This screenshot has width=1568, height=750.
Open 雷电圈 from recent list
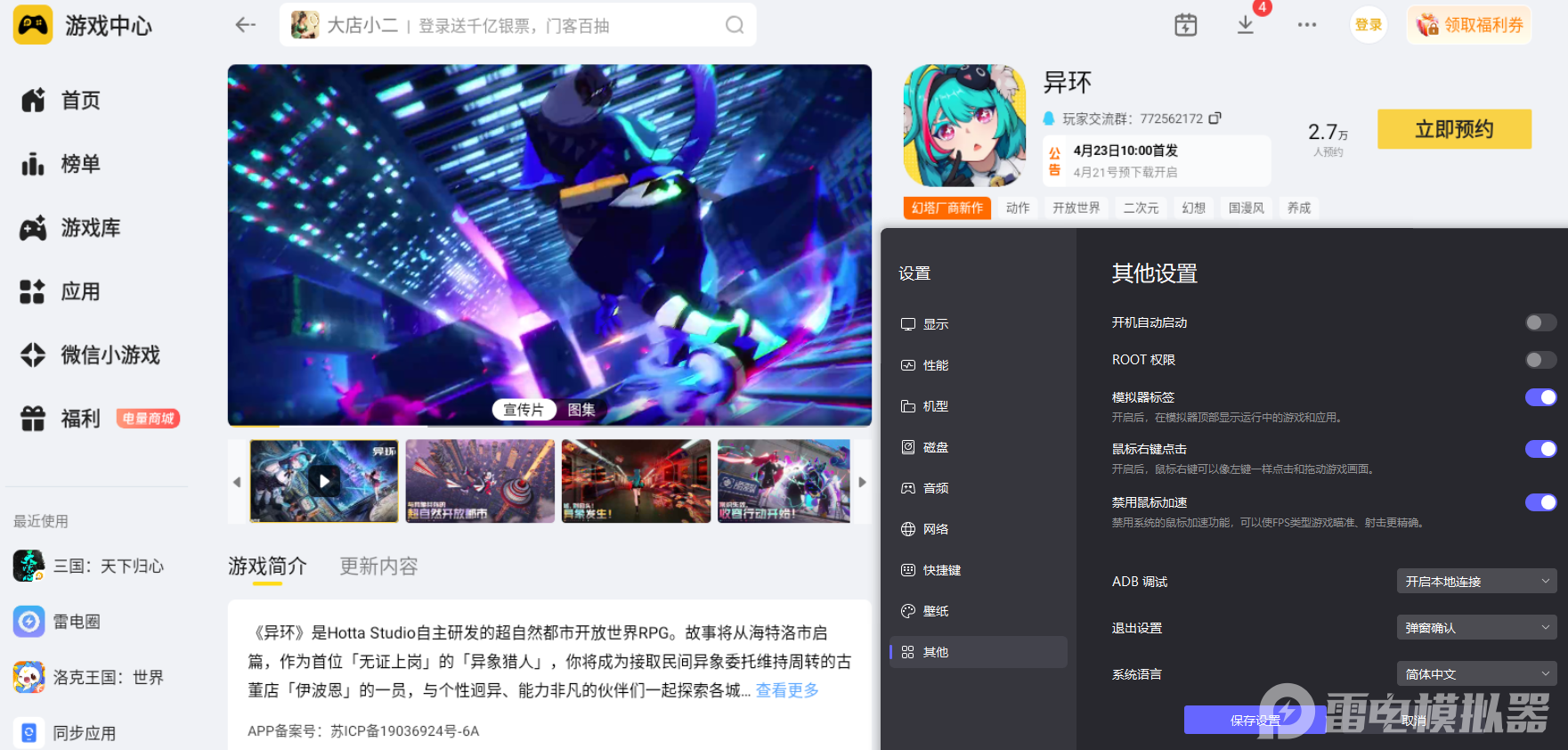point(57,622)
